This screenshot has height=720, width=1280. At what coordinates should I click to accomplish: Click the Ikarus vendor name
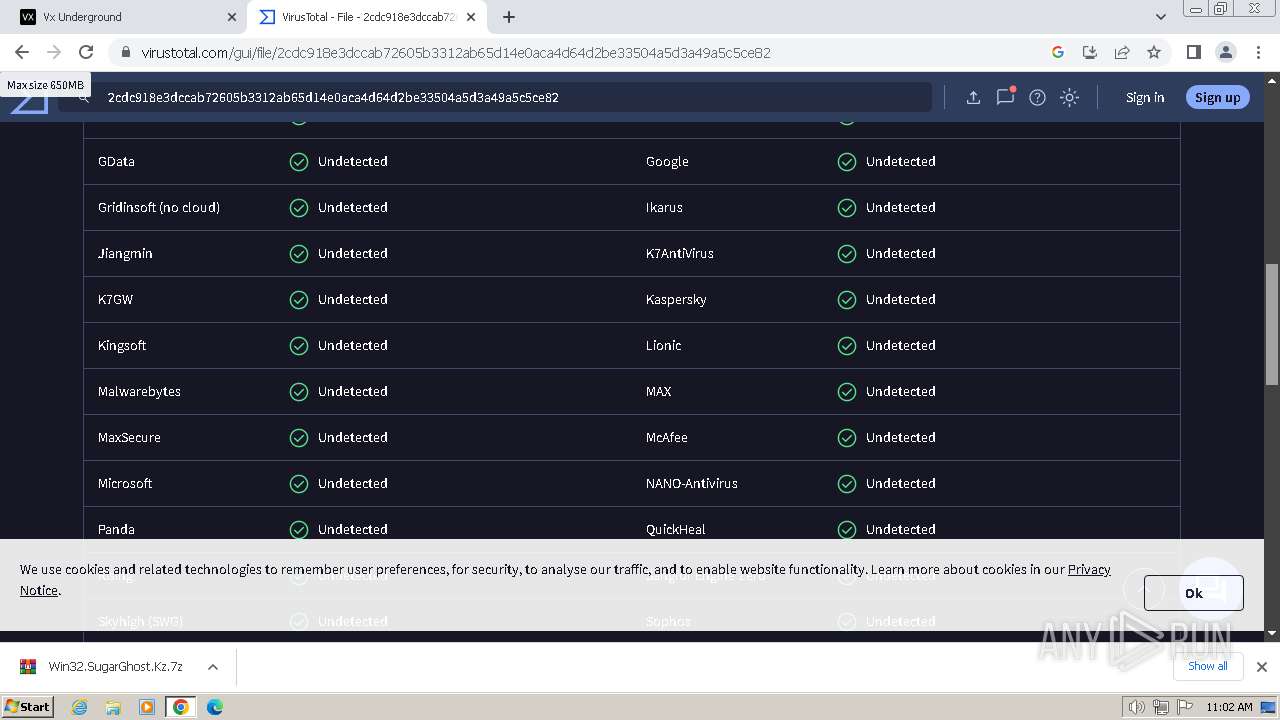pos(664,207)
